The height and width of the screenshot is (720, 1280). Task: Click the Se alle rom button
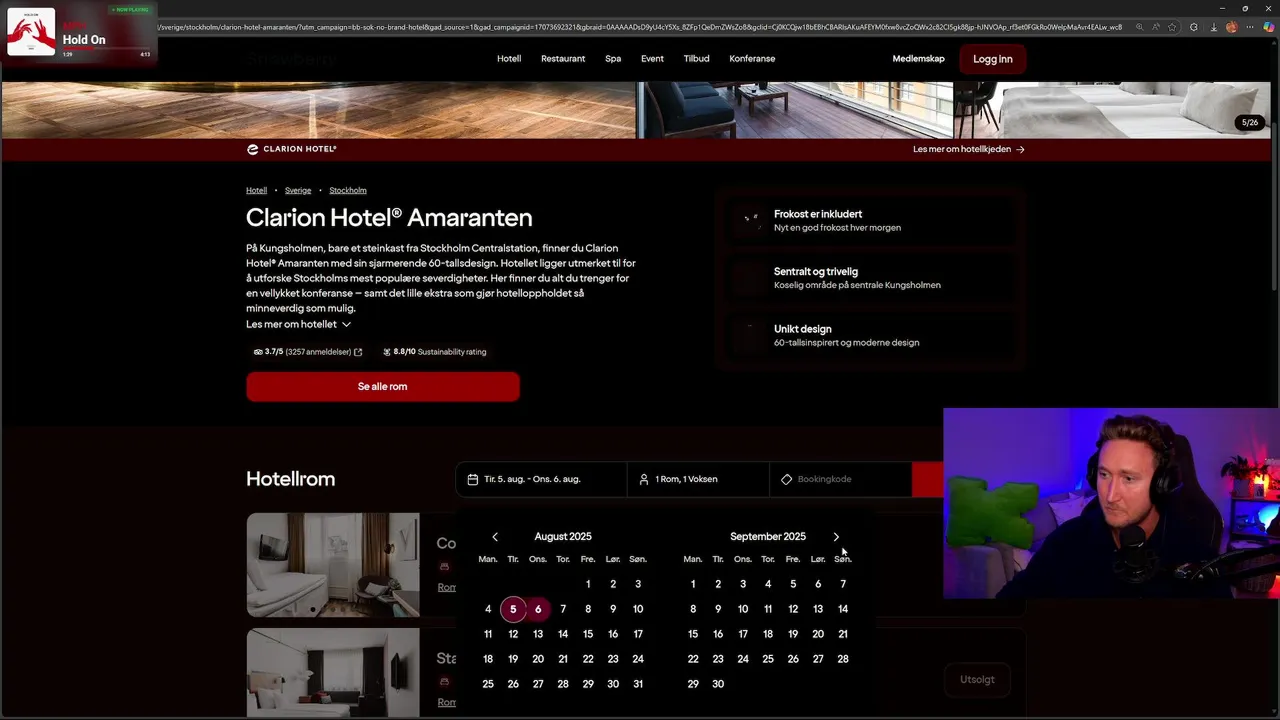[x=383, y=387]
